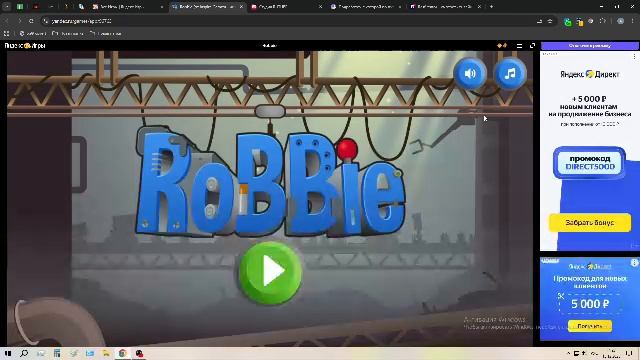Mute the game sound with the speaker button
640x360 pixels.
coord(470,74)
